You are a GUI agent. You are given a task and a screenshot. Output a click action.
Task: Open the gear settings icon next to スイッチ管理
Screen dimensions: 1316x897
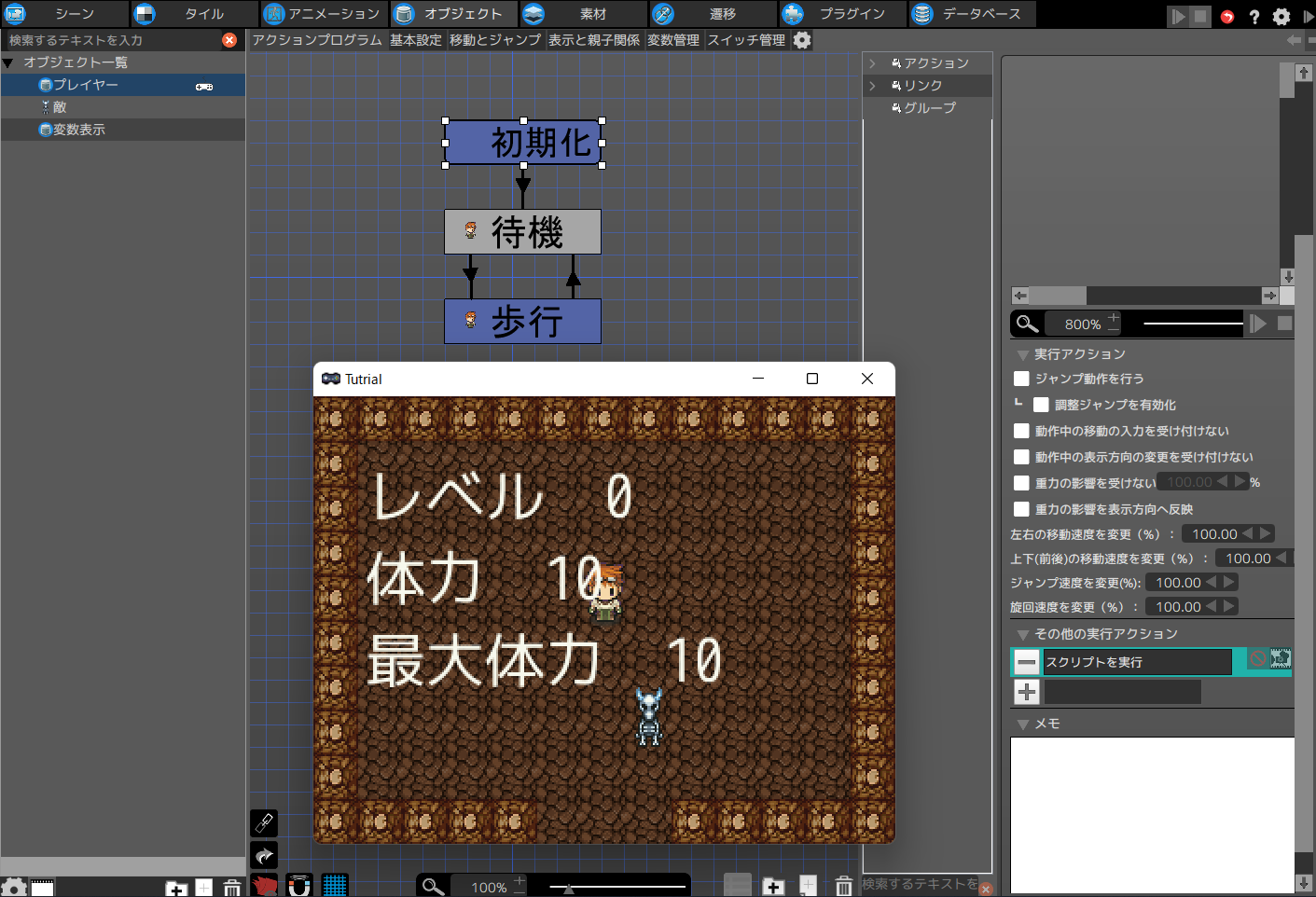click(x=801, y=40)
